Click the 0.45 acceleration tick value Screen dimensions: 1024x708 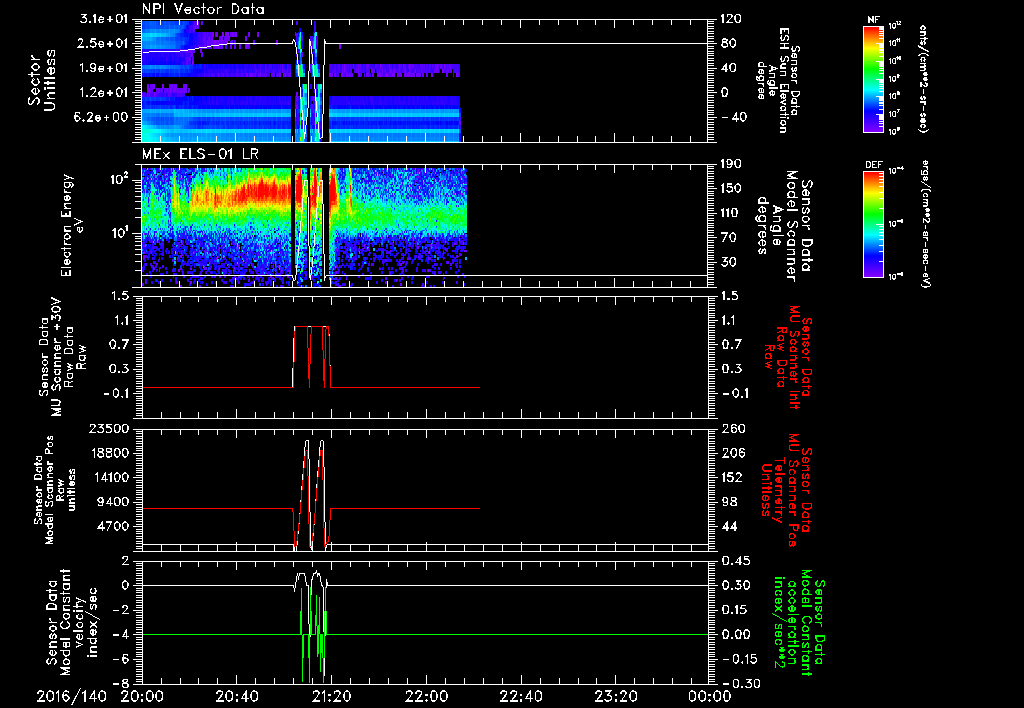pos(736,561)
